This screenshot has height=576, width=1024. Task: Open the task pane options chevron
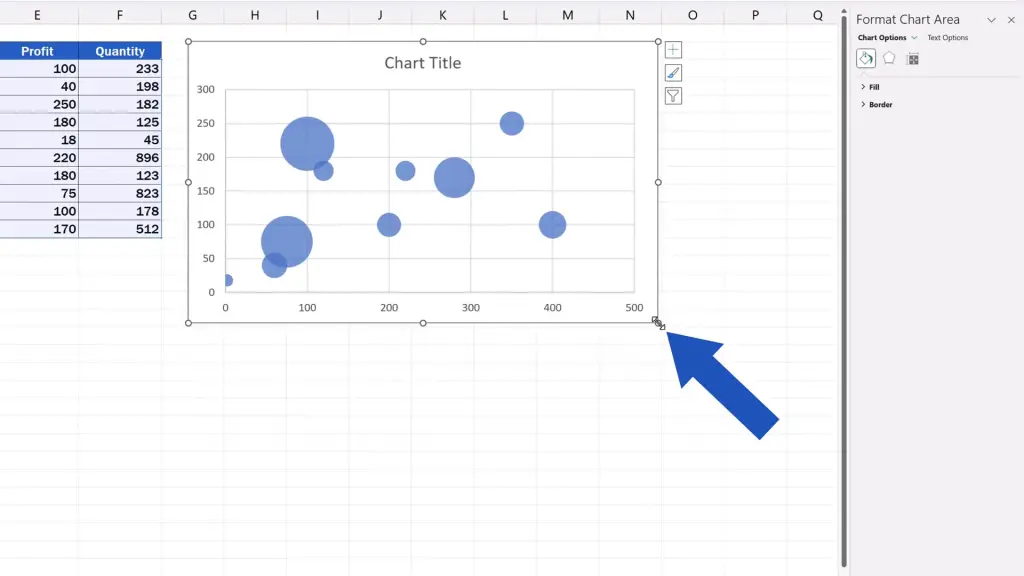tap(991, 20)
